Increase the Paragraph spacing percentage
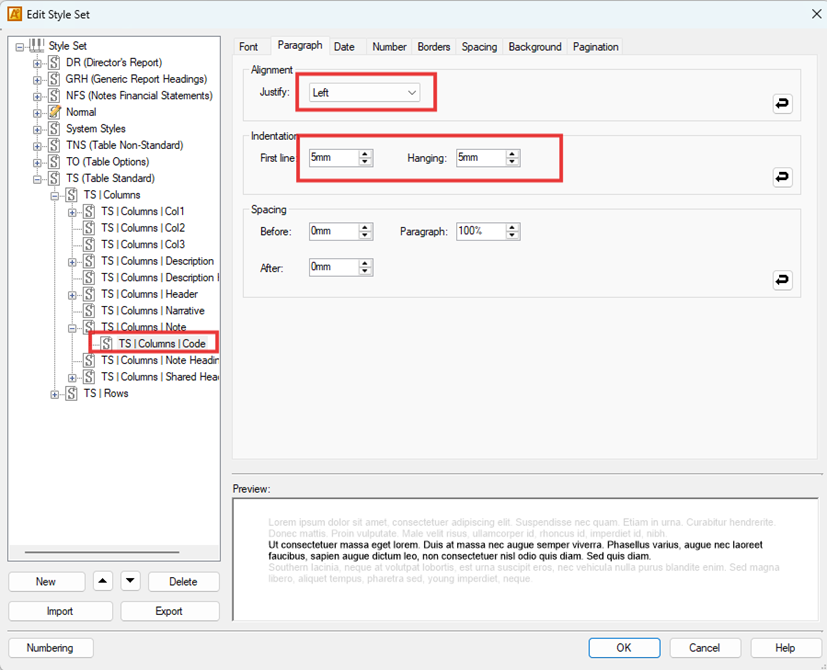 [x=512, y=227]
